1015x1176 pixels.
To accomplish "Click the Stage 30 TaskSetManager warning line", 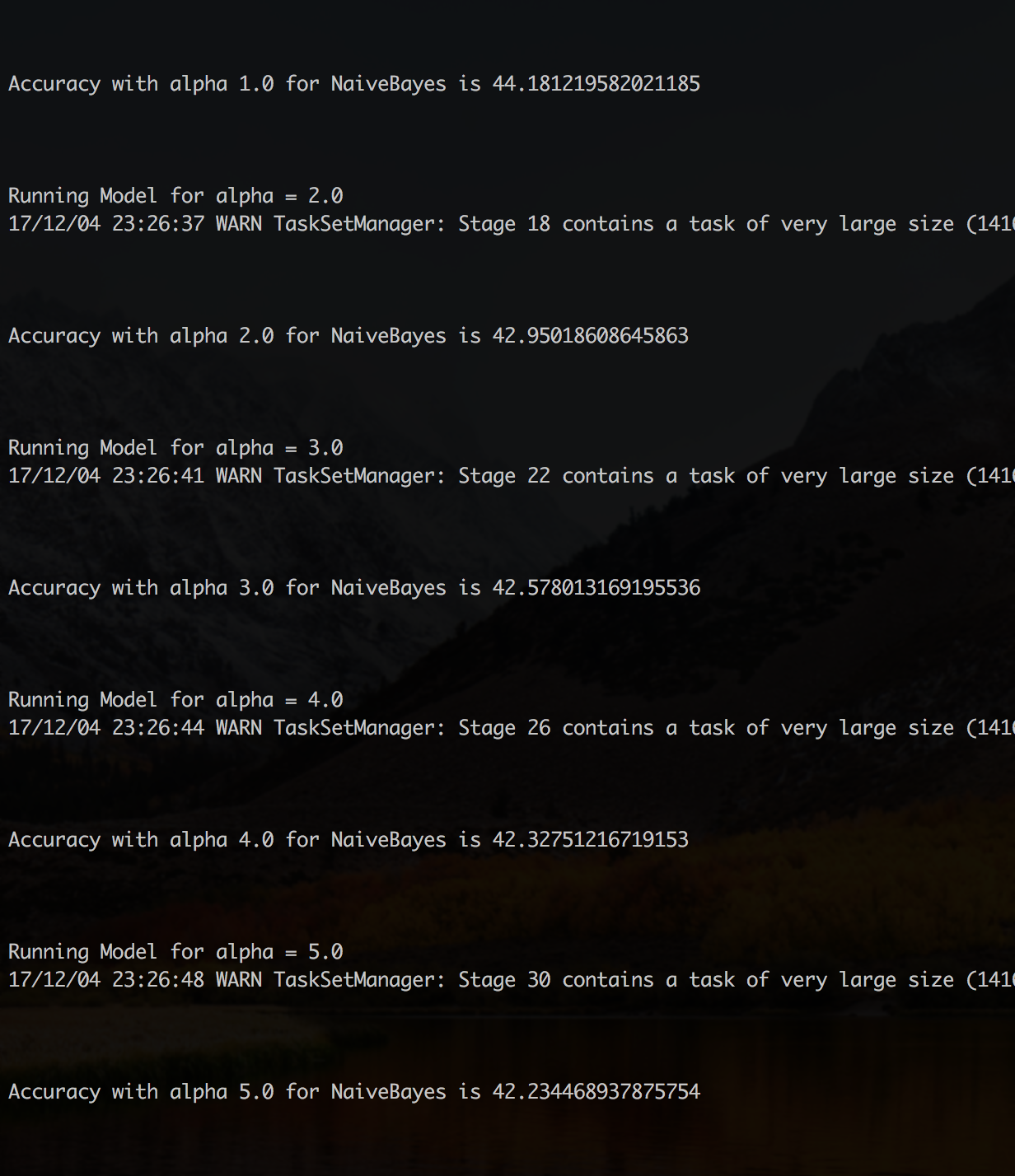I will (x=512, y=980).
